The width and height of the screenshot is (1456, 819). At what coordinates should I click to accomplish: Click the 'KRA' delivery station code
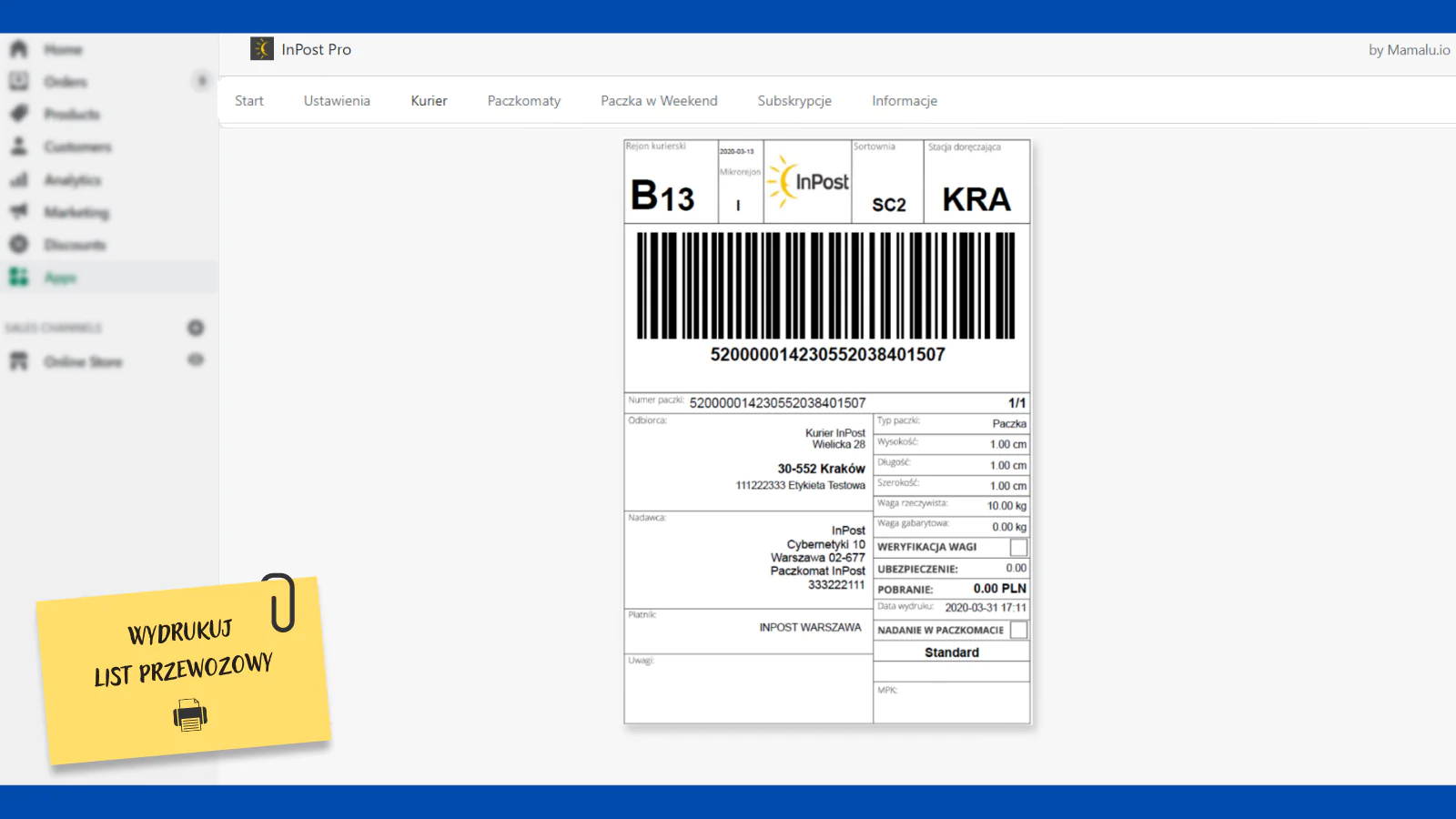pos(976,199)
